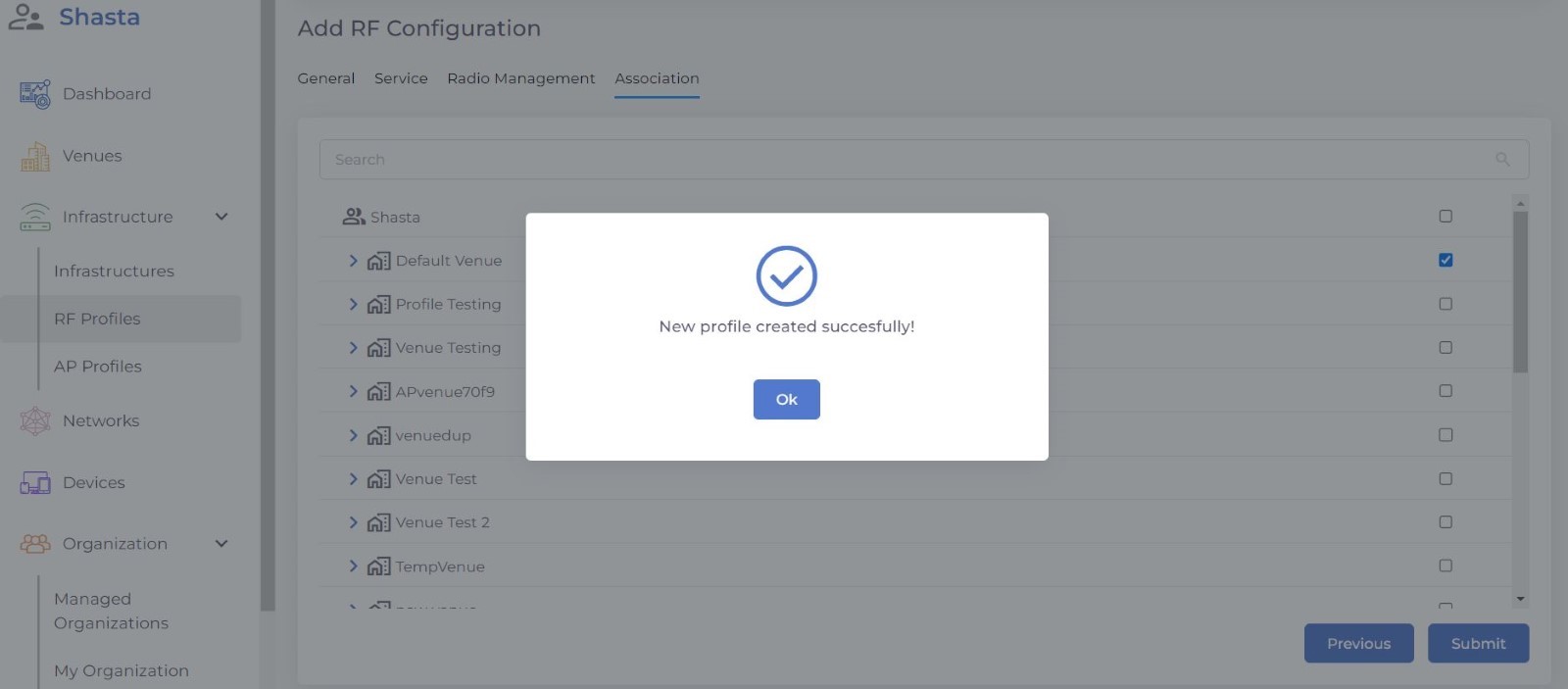Open the General tab

(326, 78)
